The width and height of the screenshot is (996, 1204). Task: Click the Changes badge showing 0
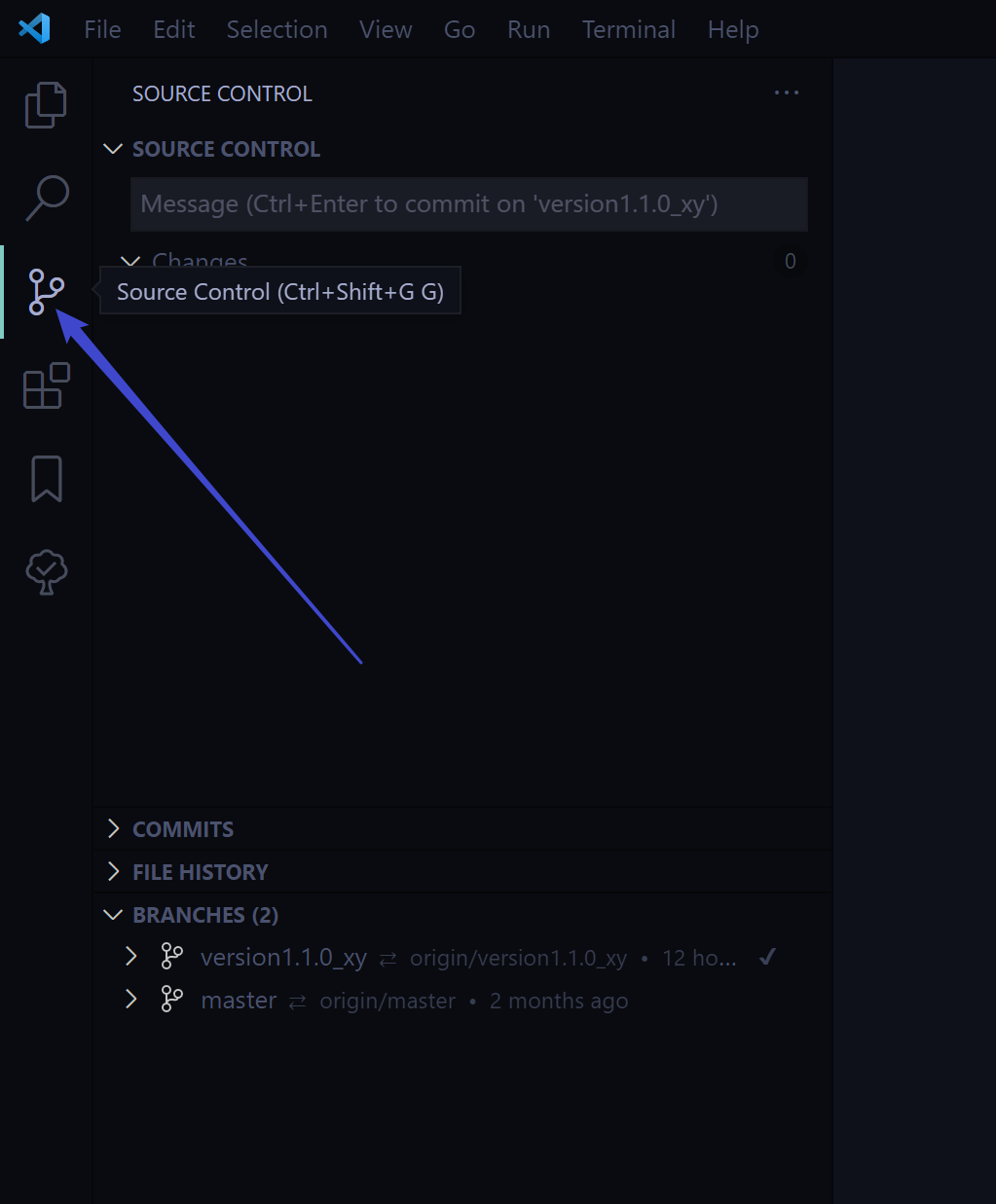pos(790,261)
